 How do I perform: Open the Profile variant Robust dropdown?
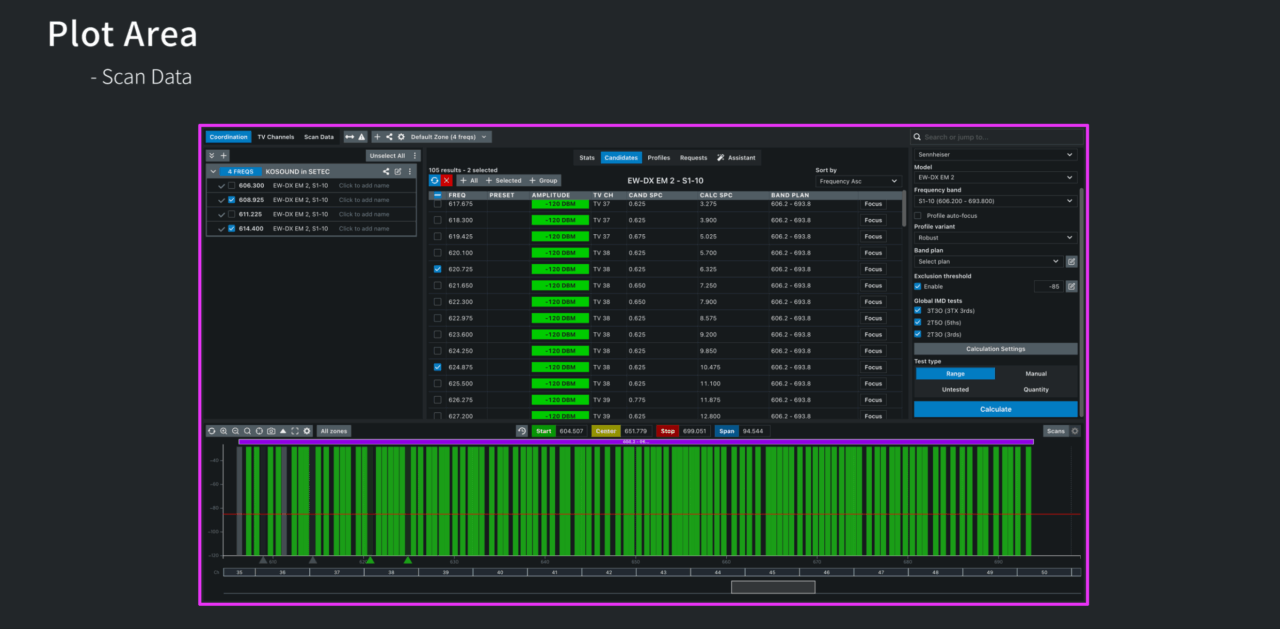pyautogui.click(x=995, y=238)
